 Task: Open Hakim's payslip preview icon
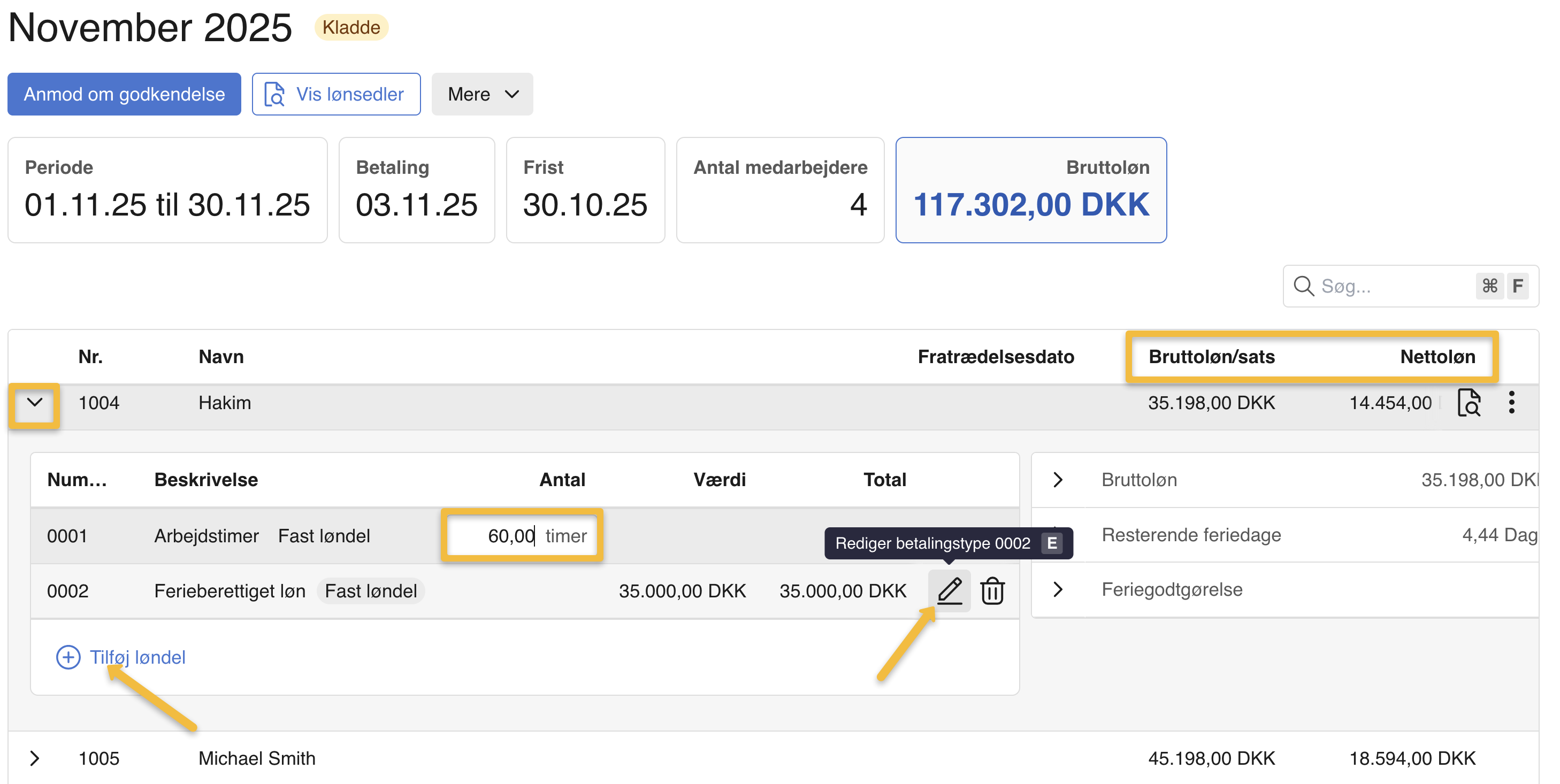1469,403
